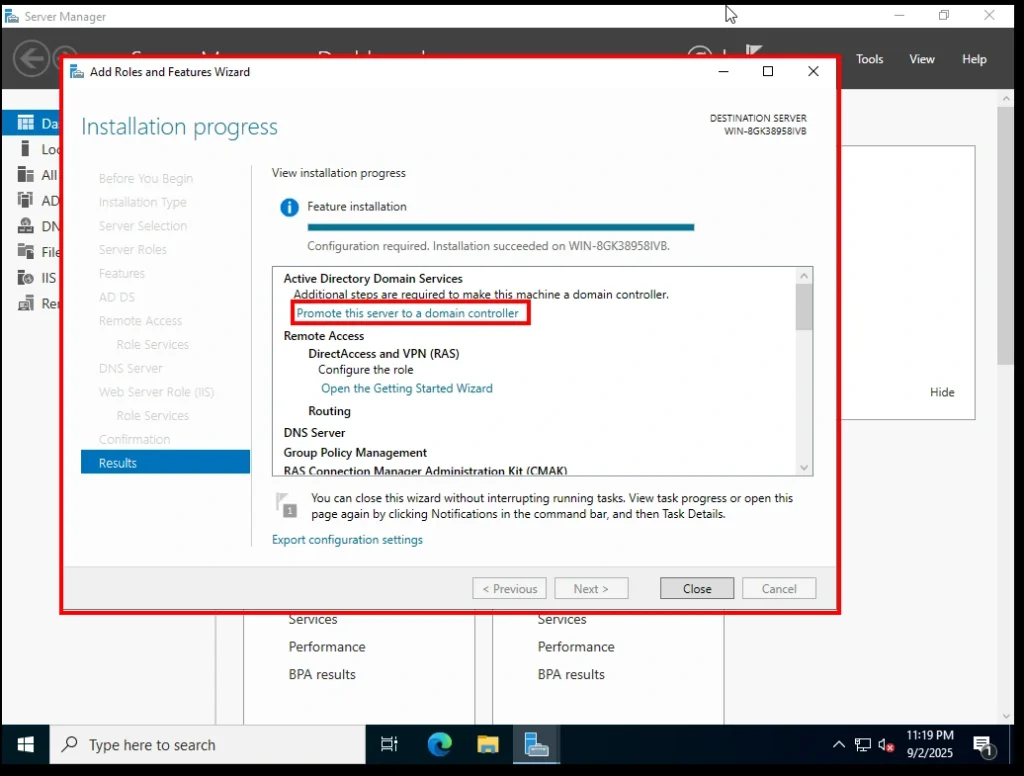
Task: Open the View menu
Action: tap(921, 59)
